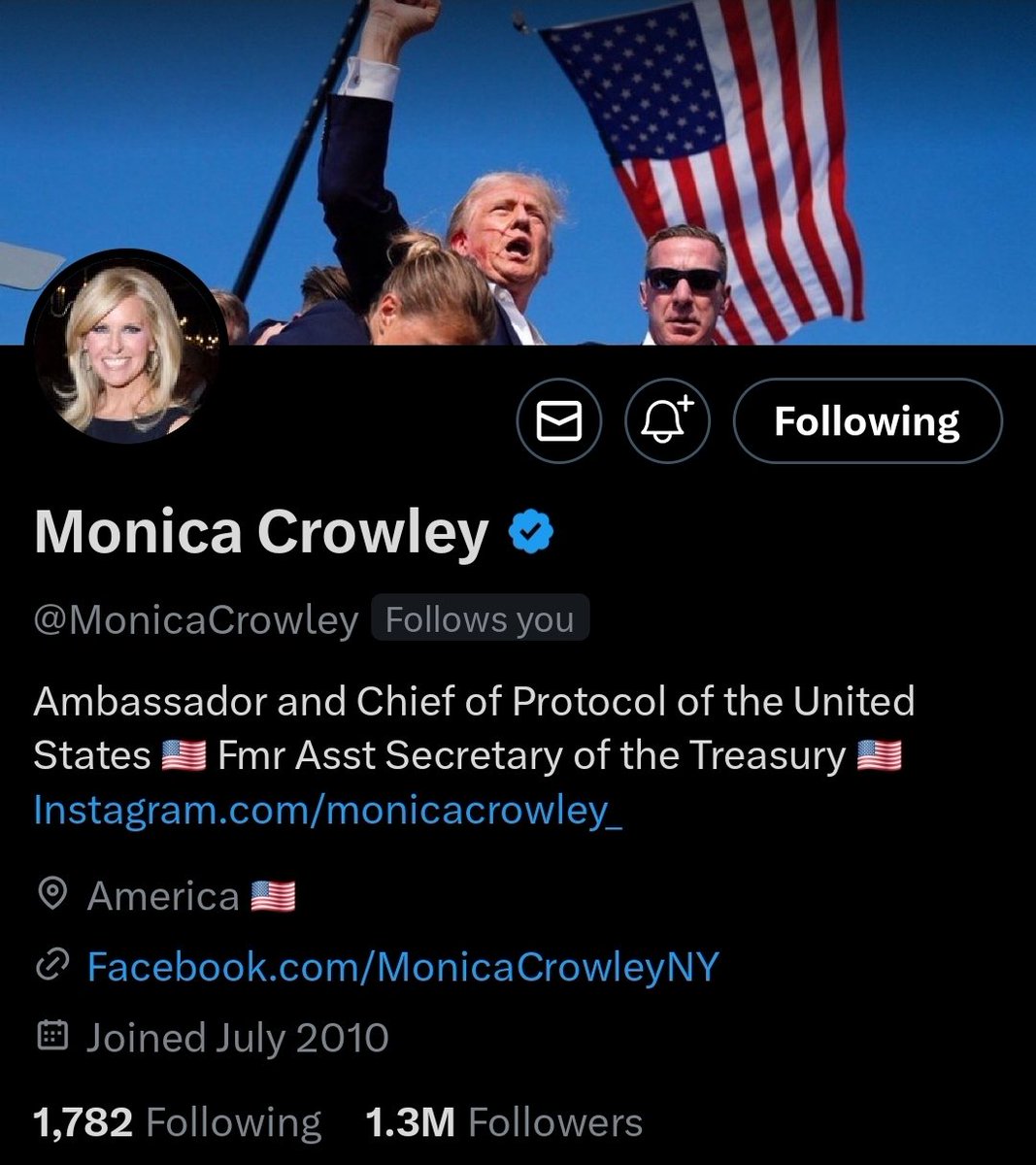Viewport: 1036px width, 1165px height.
Task: View the 1,782 Following list
Action: click(178, 1122)
